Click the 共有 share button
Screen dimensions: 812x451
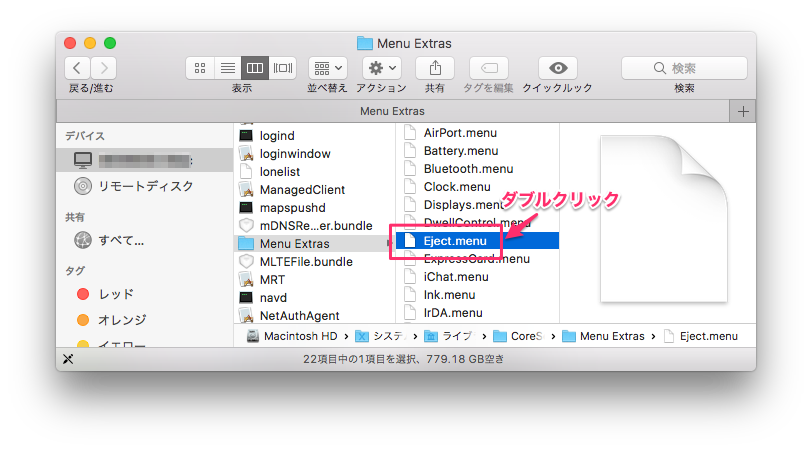tap(435, 68)
